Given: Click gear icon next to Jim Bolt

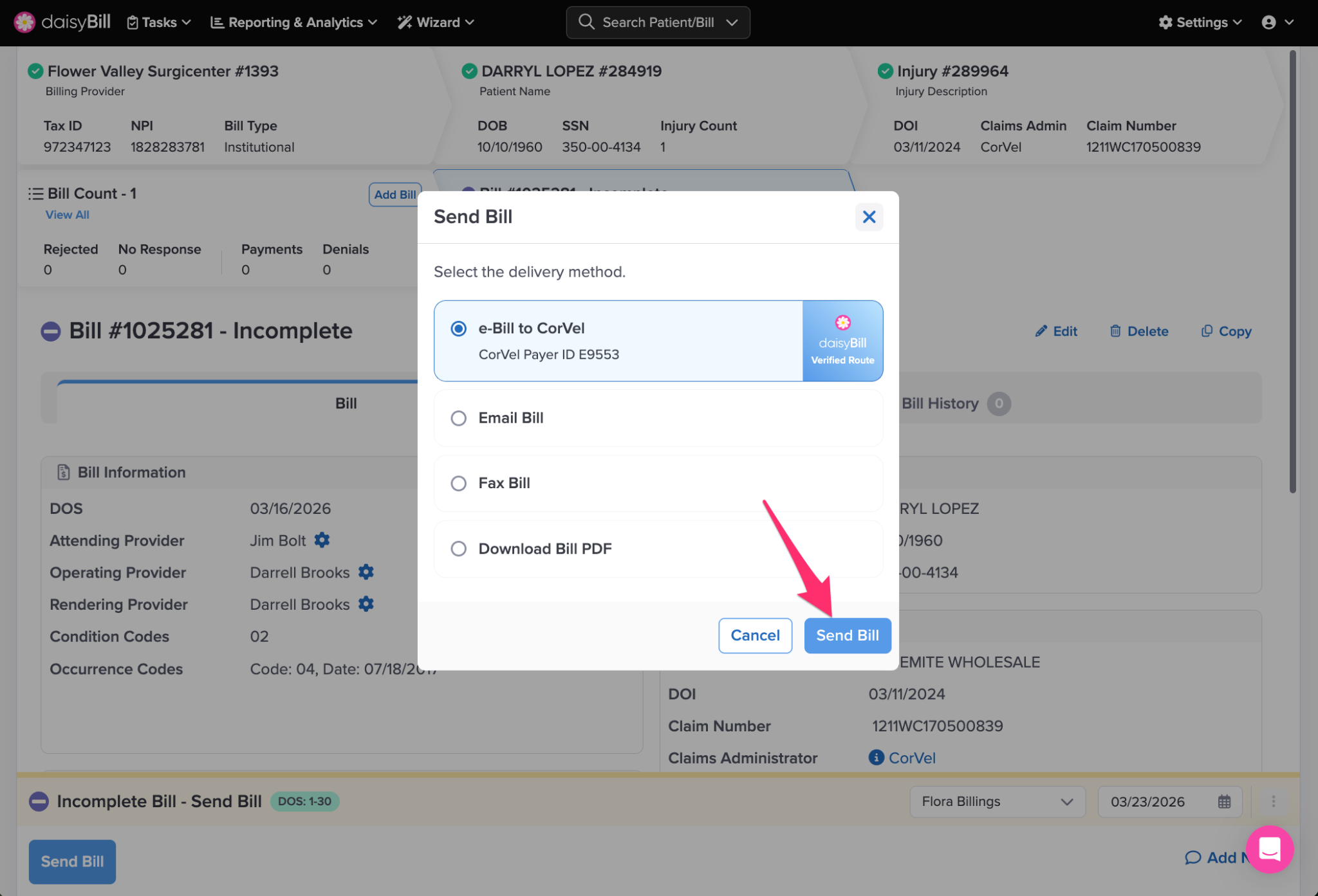Looking at the screenshot, I should click(x=322, y=540).
